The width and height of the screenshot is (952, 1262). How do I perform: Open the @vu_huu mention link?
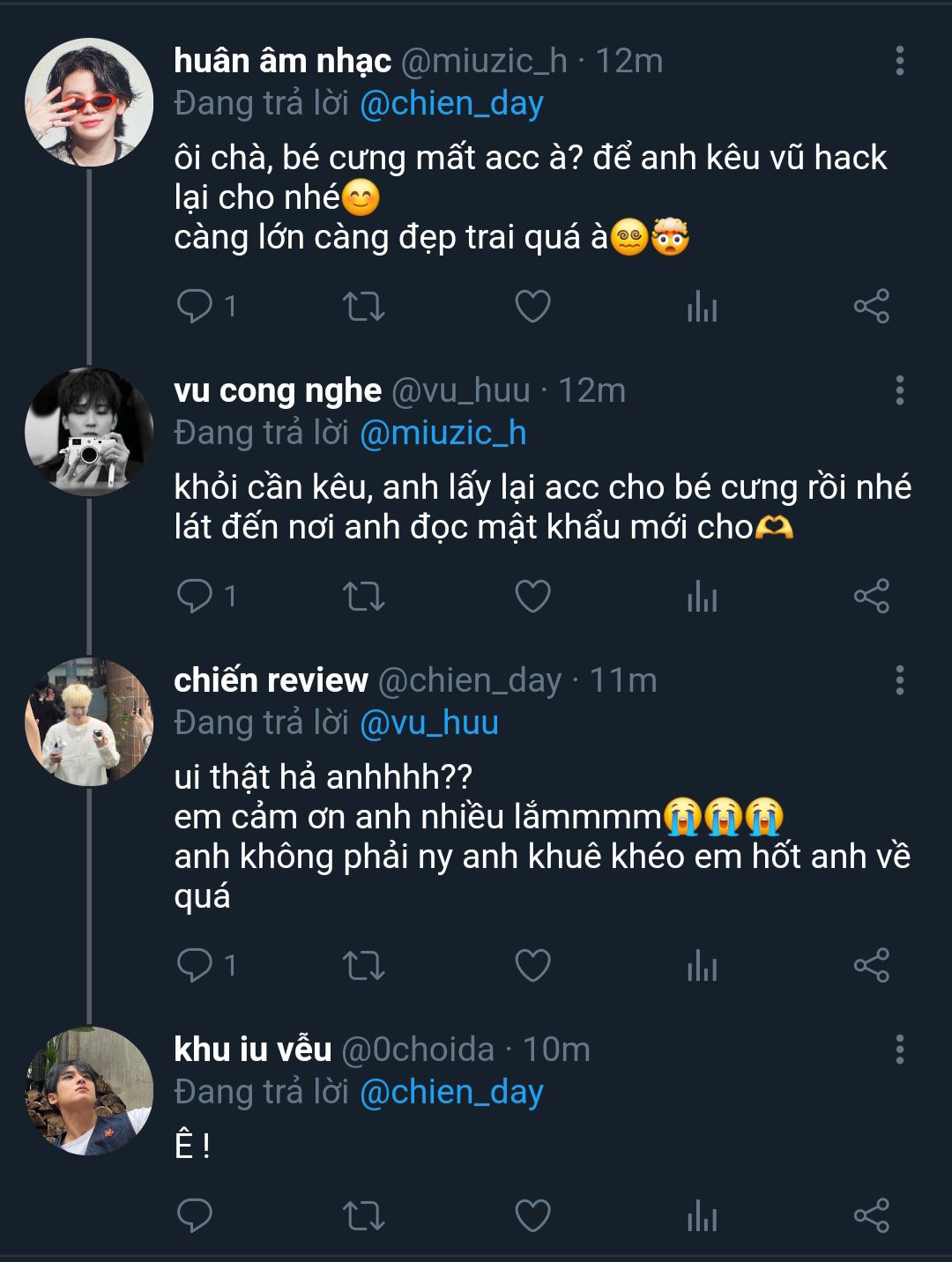click(x=429, y=723)
